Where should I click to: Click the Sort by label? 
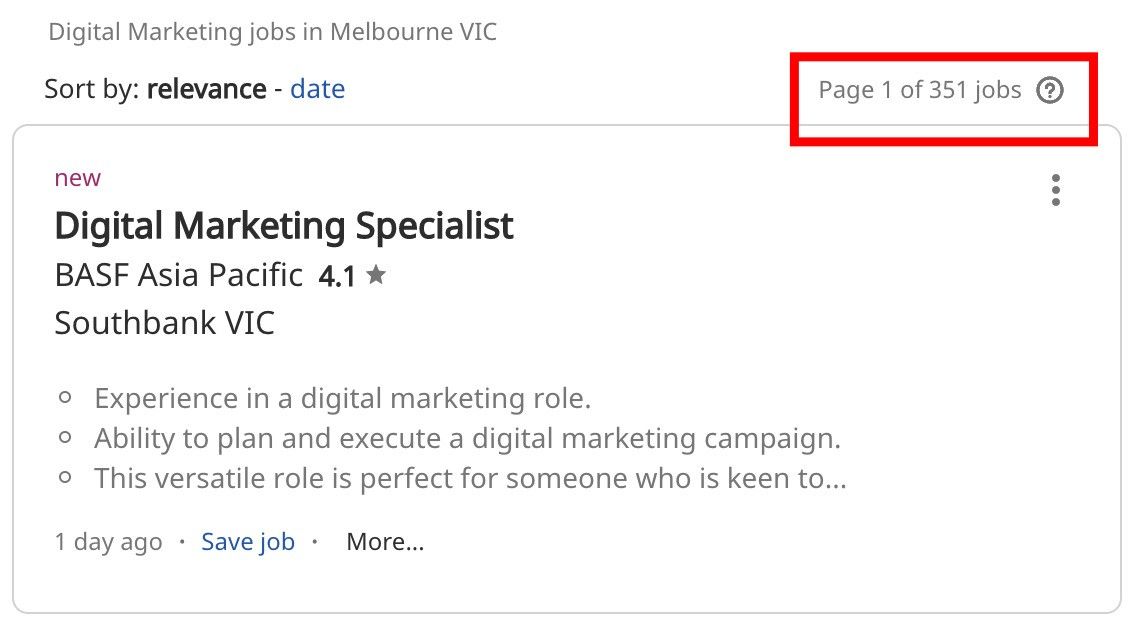point(90,89)
